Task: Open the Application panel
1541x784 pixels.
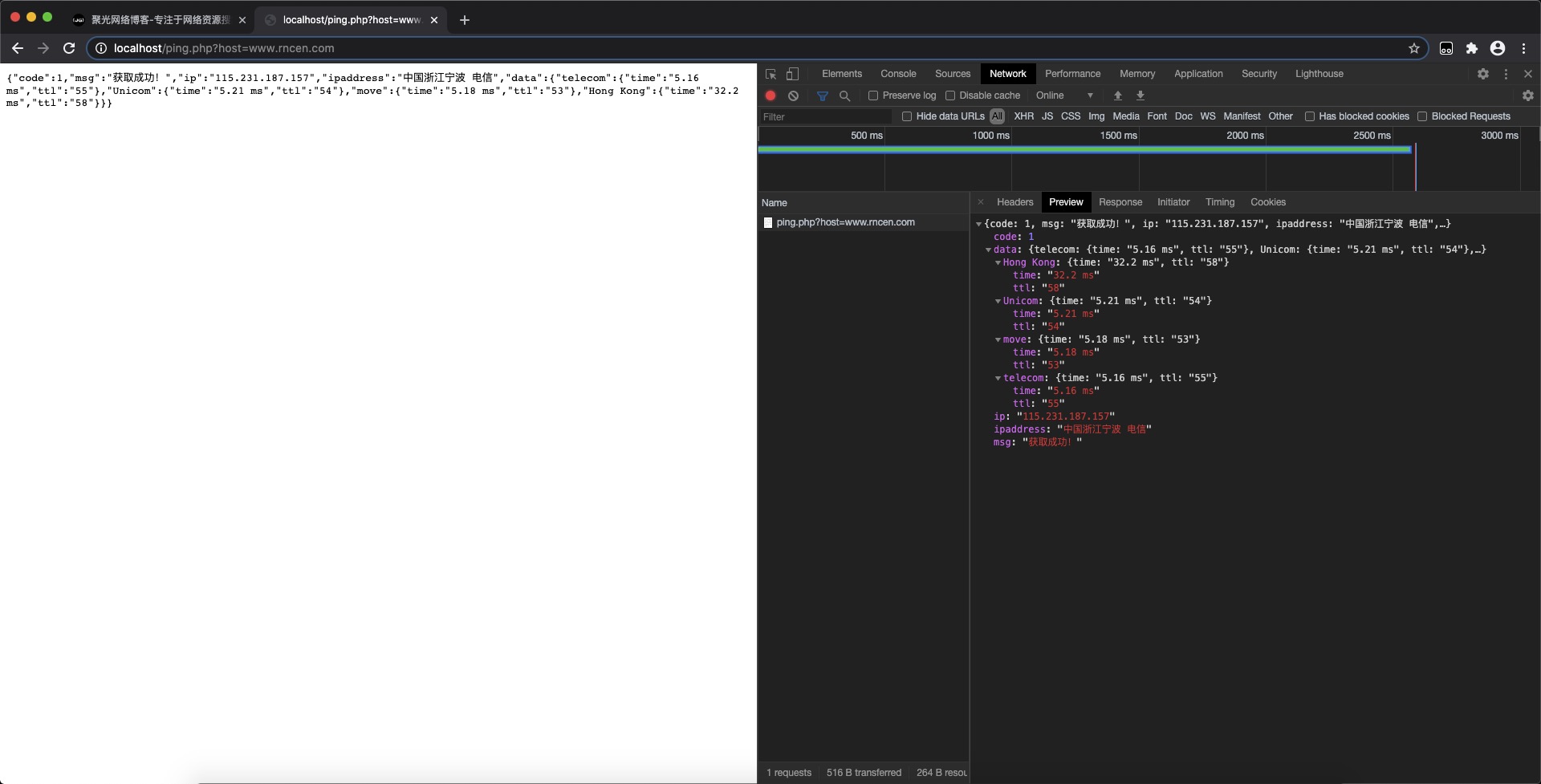Action: [1198, 74]
